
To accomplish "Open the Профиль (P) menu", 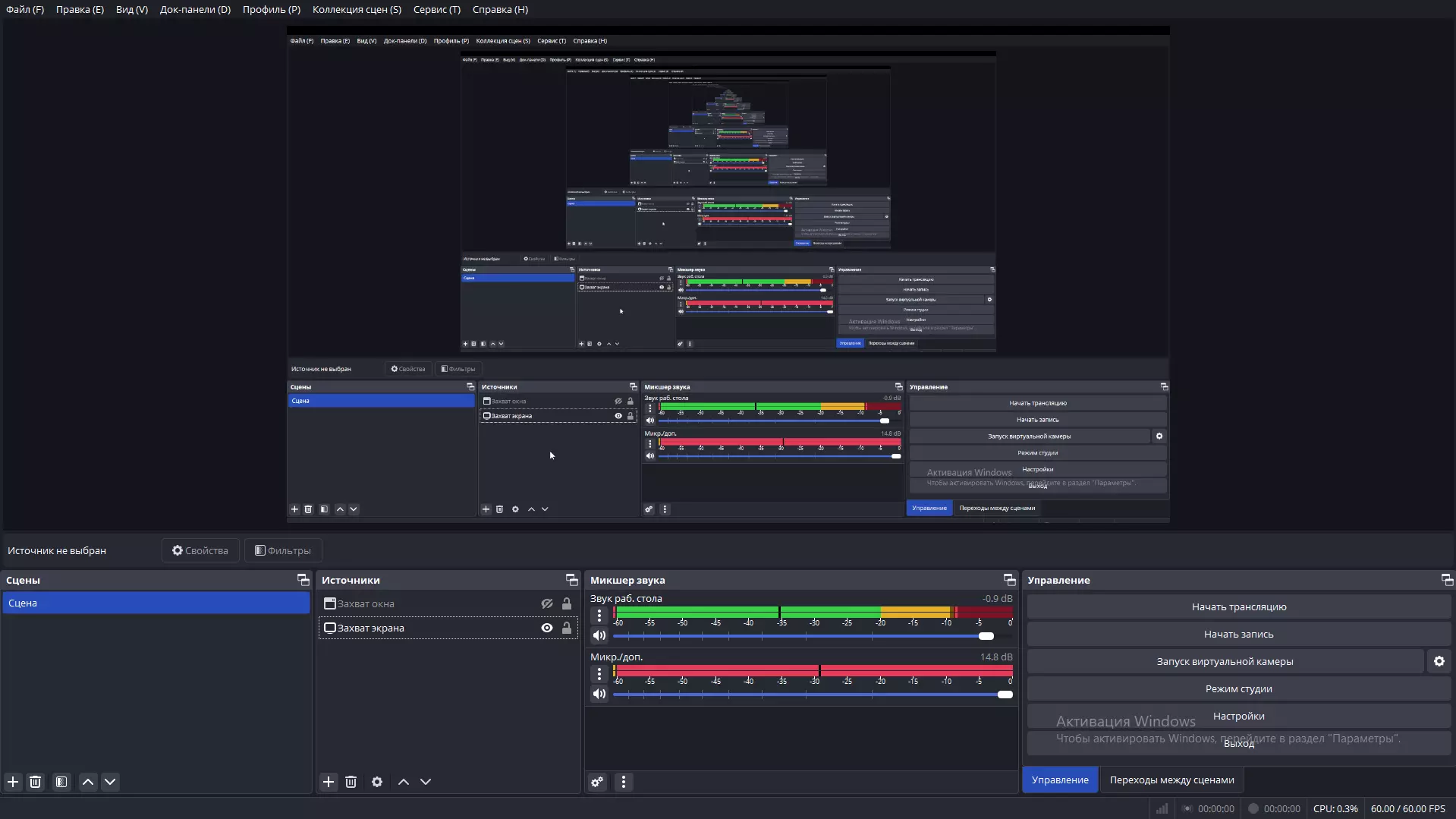I will (272, 10).
